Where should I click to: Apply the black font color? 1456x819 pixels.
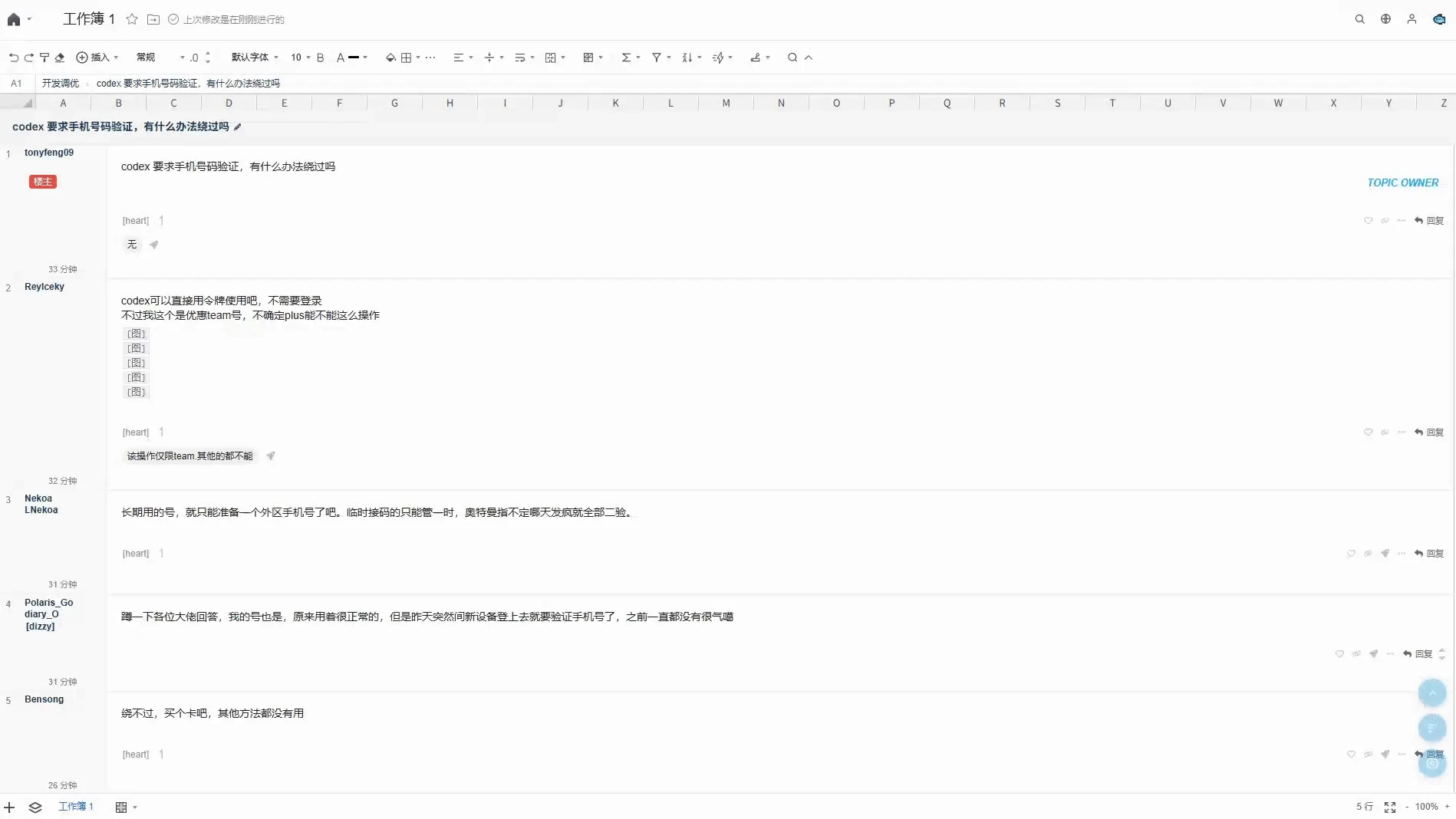tap(348, 58)
